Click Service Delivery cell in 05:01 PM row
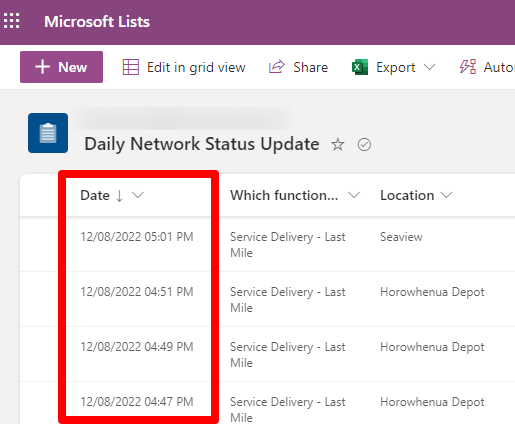The image size is (515, 424). point(288,245)
